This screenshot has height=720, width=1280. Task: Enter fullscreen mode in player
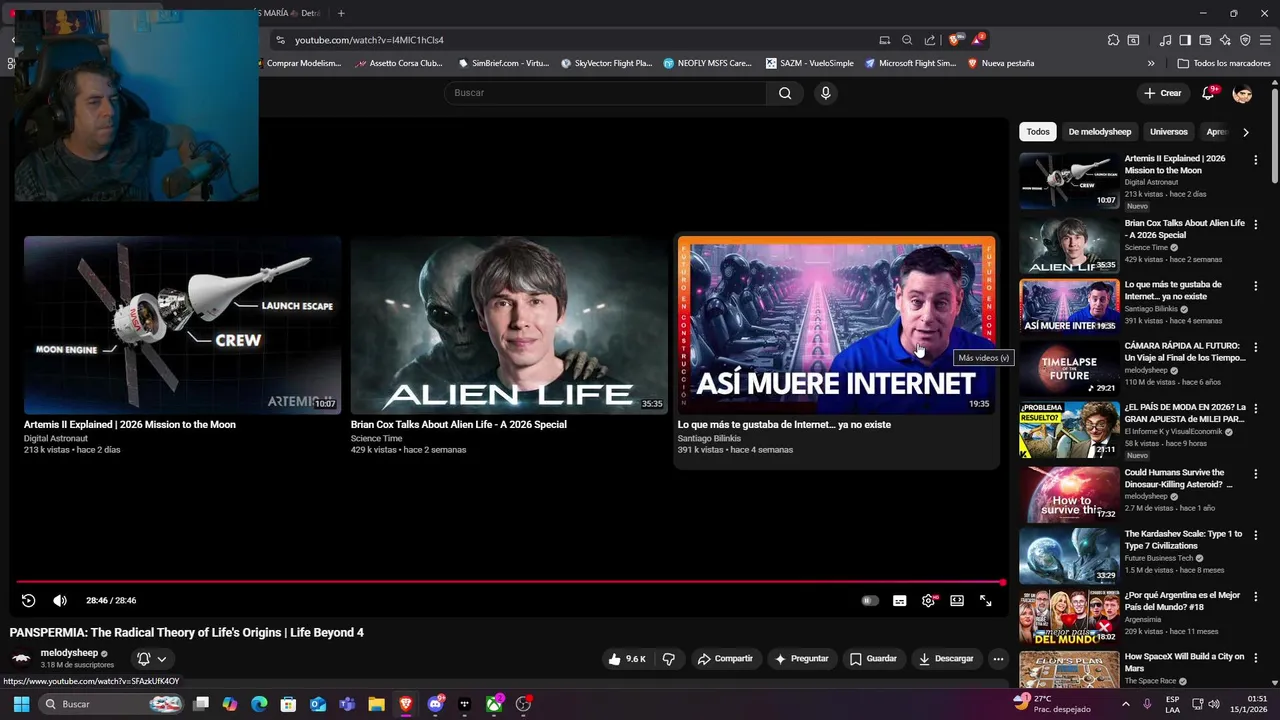(986, 600)
